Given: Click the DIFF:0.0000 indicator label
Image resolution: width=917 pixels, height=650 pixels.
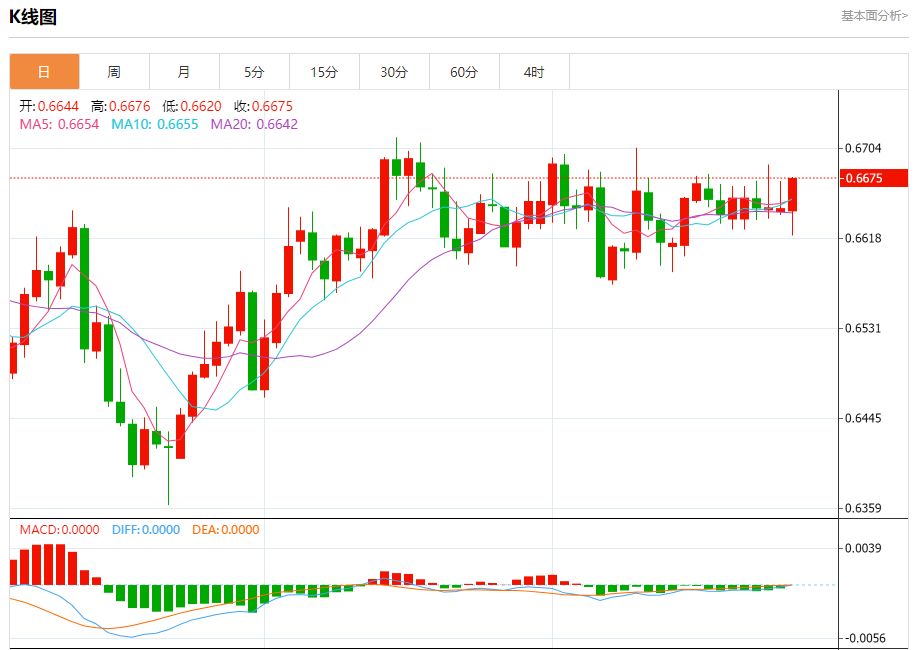Looking at the screenshot, I should coord(146,529).
